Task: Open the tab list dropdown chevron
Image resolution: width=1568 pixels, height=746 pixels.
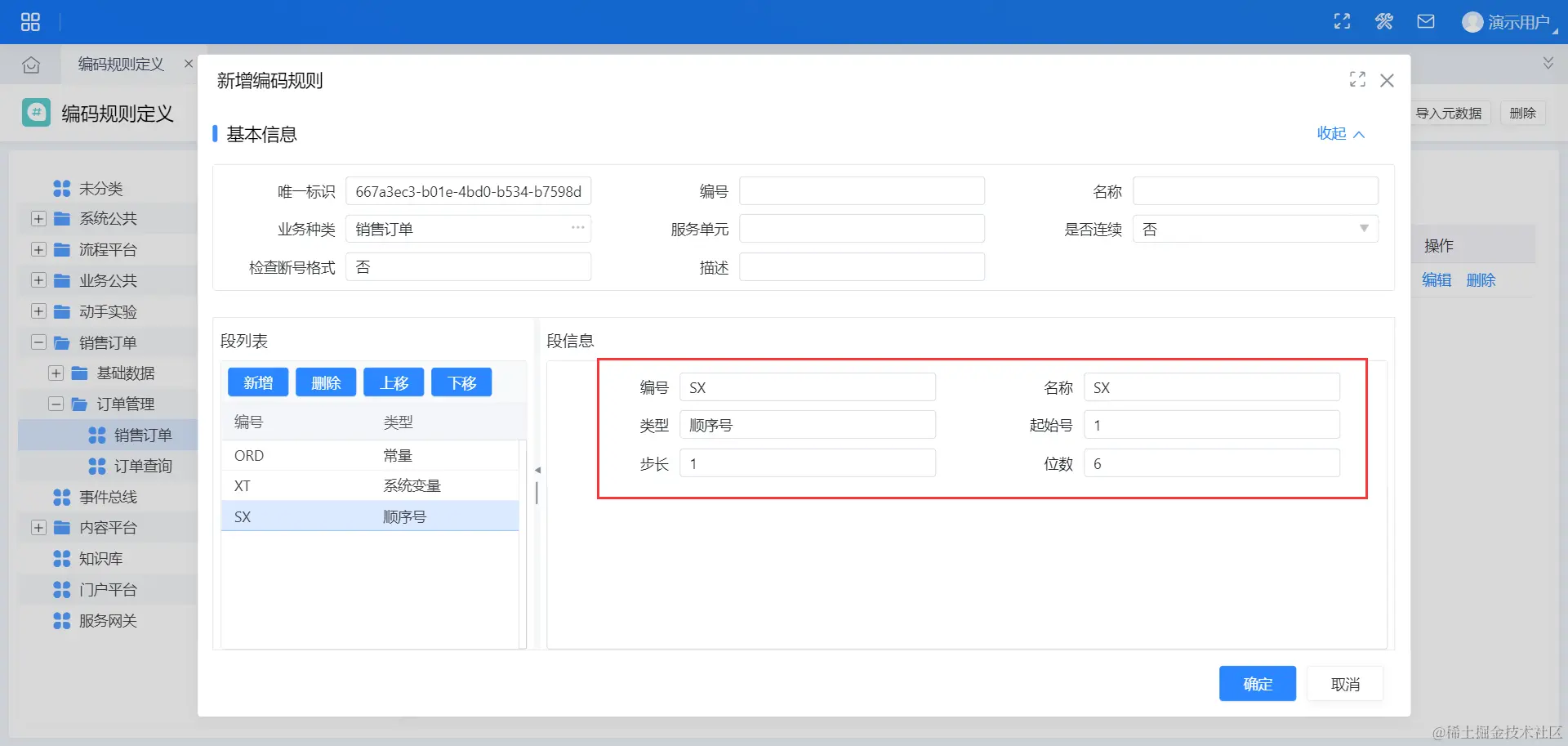Action: coord(1548,63)
